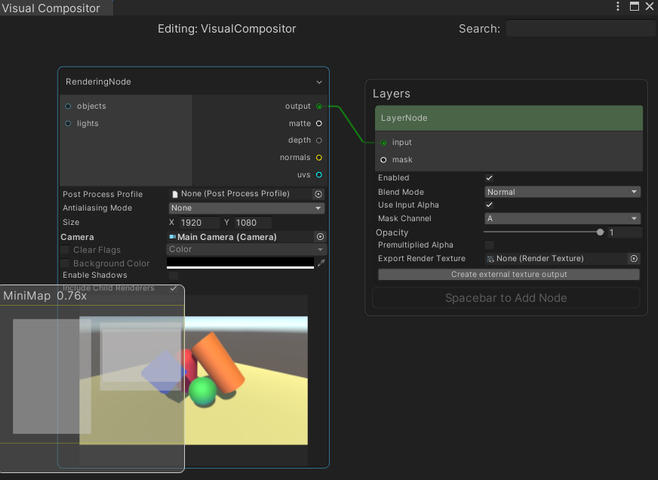Image resolution: width=658 pixels, height=480 pixels.
Task: Uncheck the Enabled checkbox on LayerNode
Action: 489,178
